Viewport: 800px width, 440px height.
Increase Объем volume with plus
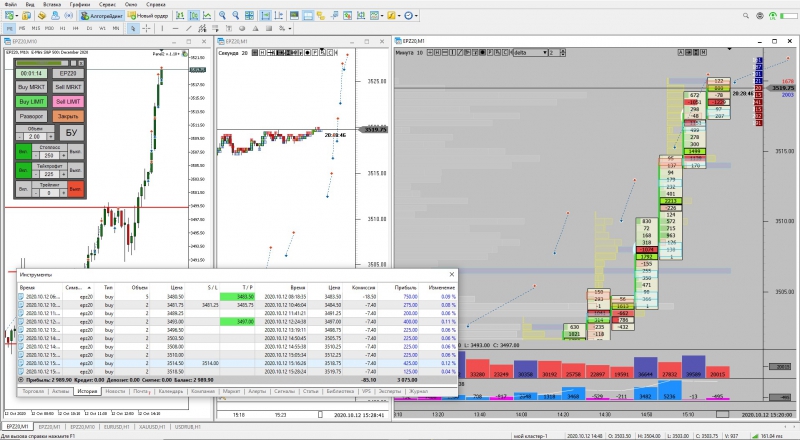[x=51, y=137]
